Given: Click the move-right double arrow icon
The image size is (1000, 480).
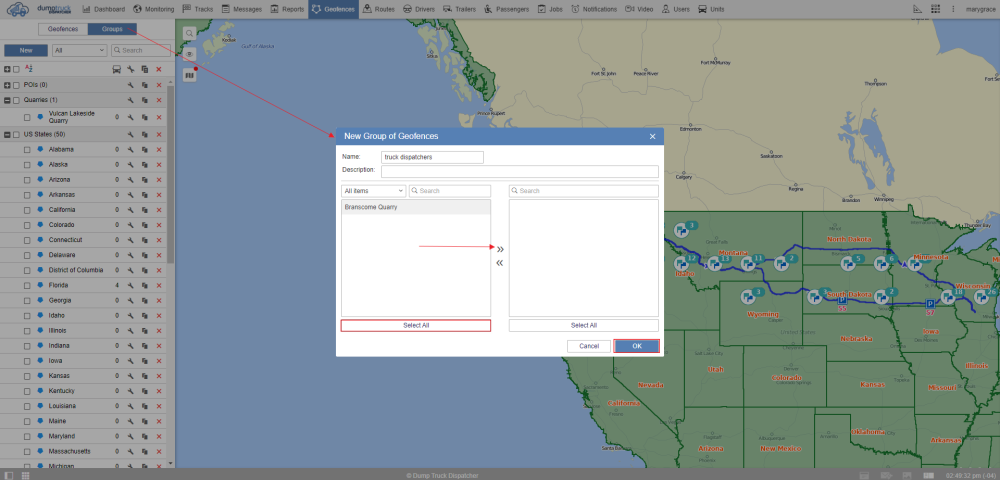Looking at the screenshot, I should pos(500,249).
